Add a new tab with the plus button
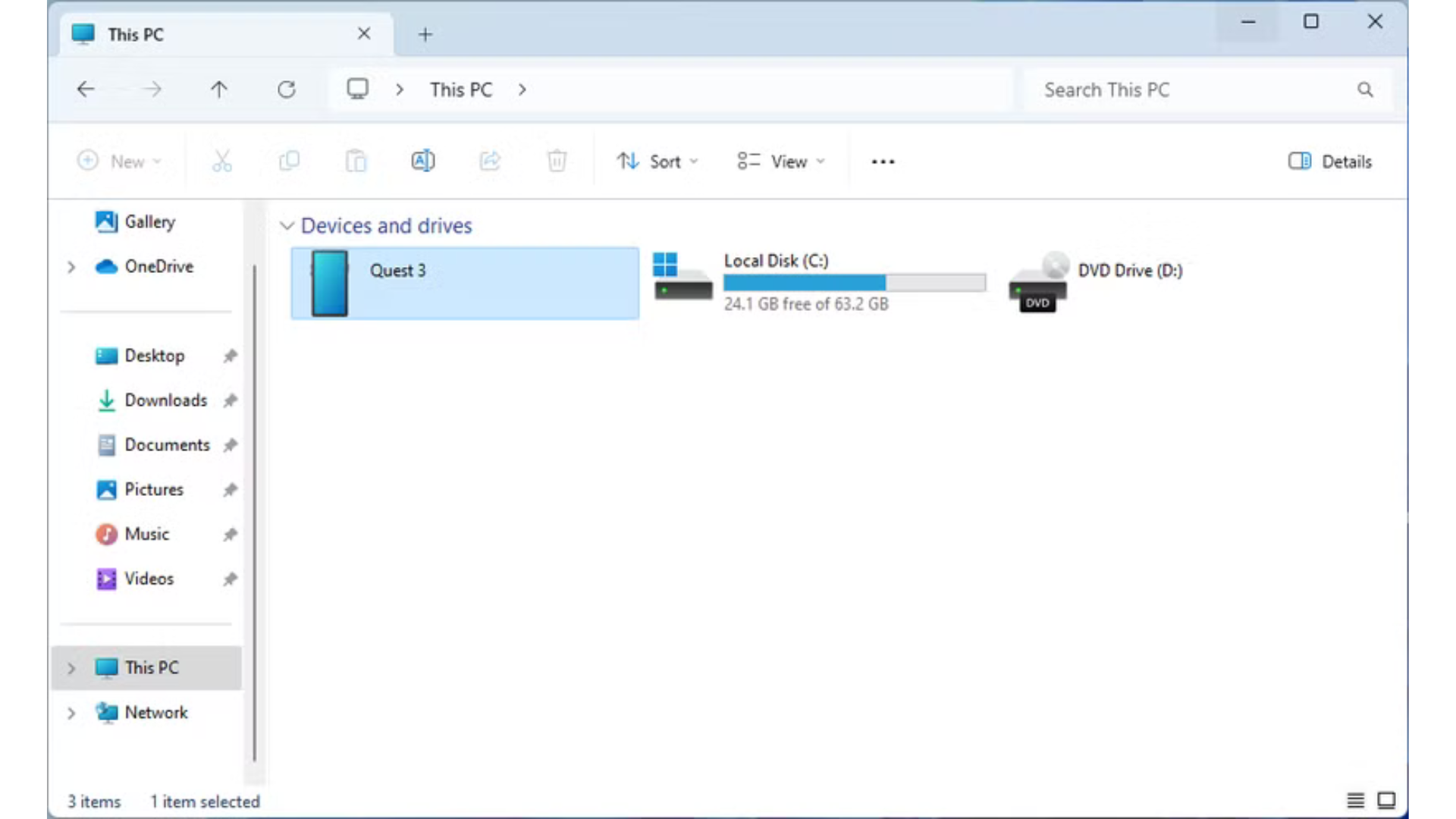 tap(425, 34)
